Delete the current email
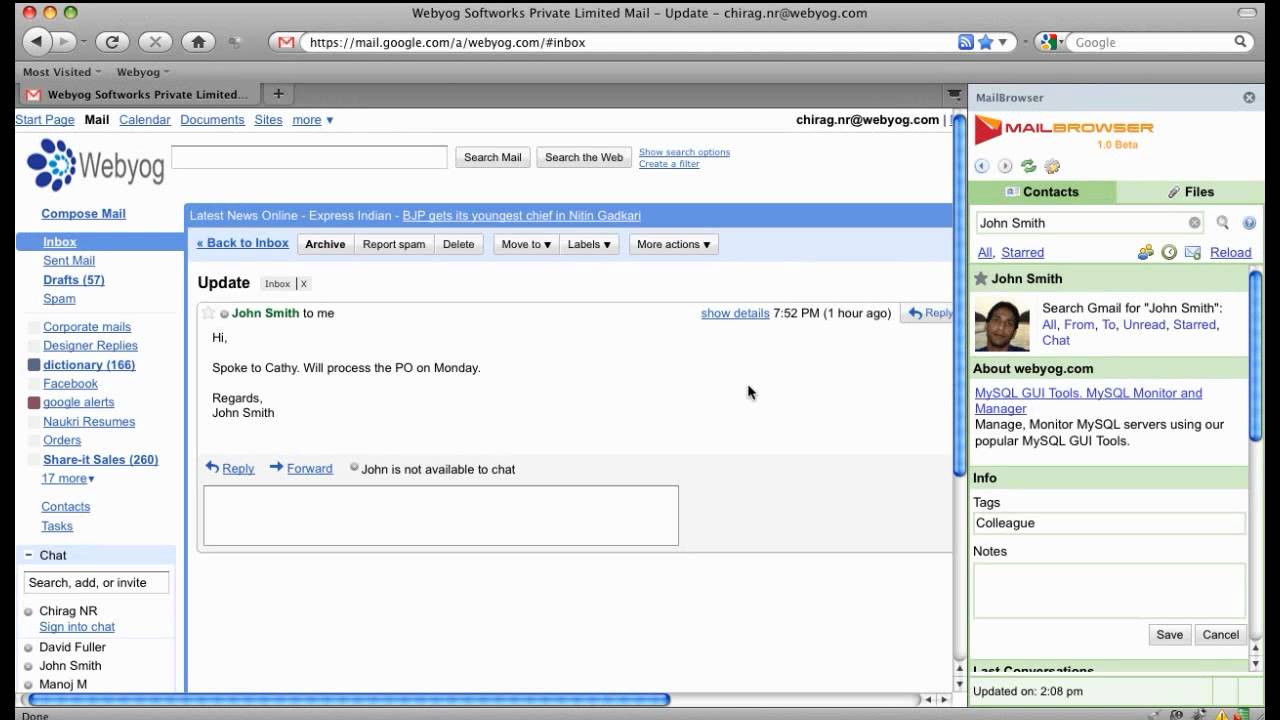1280x720 pixels. [459, 244]
